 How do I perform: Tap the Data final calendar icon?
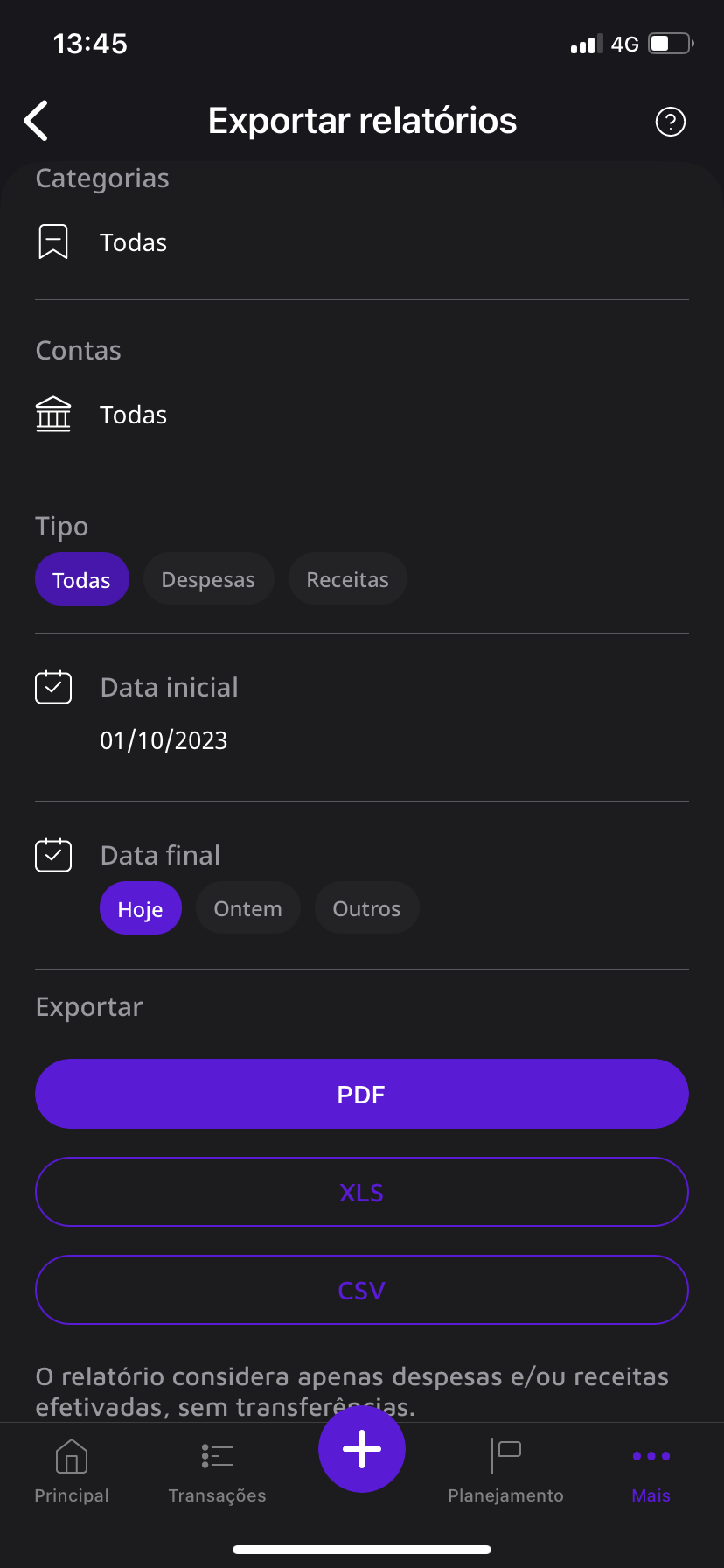click(53, 855)
